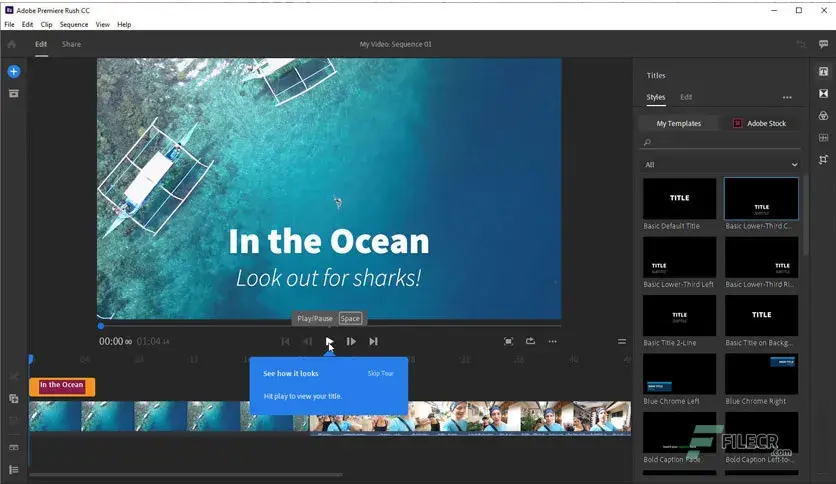Toggle loop playback icon

click(530, 341)
